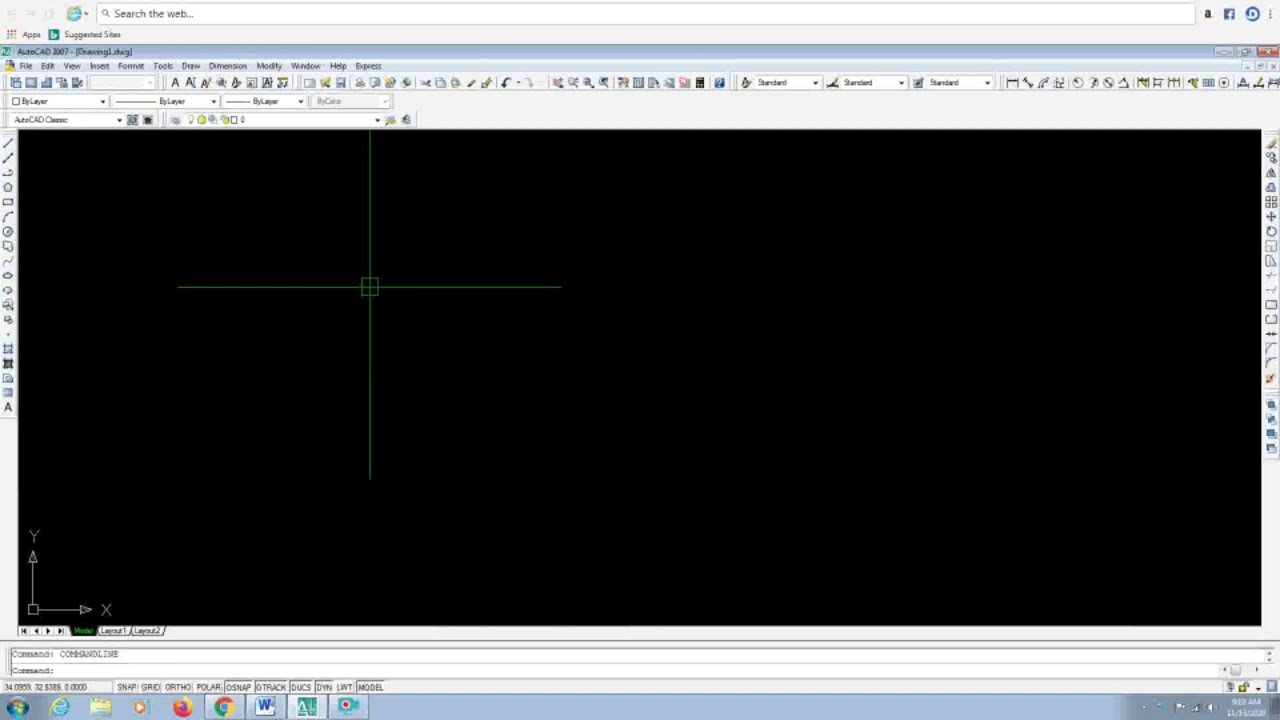This screenshot has height=720, width=1280.
Task: Toggle SNAP mode in status bar
Action: [x=127, y=687]
